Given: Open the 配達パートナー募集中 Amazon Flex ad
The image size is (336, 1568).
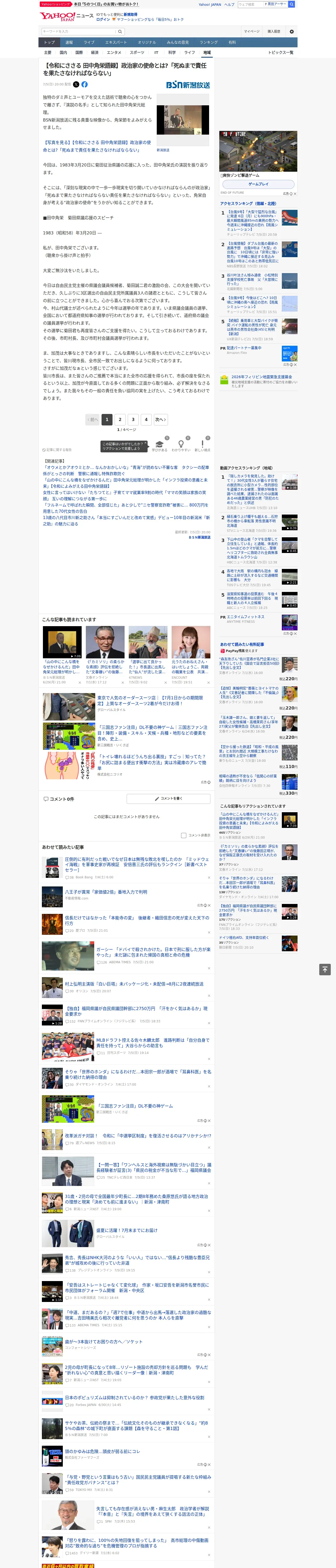Looking at the screenshot, I should tap(244, 348).
